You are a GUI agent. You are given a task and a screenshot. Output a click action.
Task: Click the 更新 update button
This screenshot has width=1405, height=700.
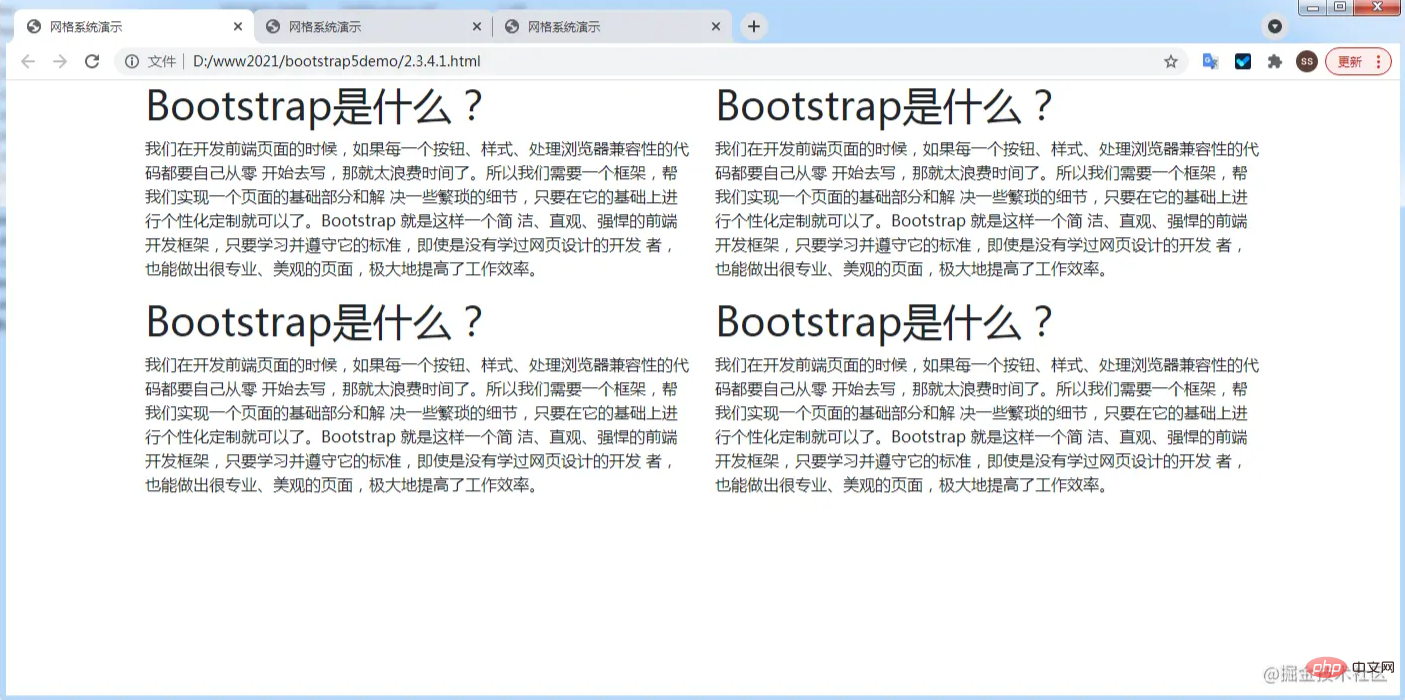pos(1358,62)
